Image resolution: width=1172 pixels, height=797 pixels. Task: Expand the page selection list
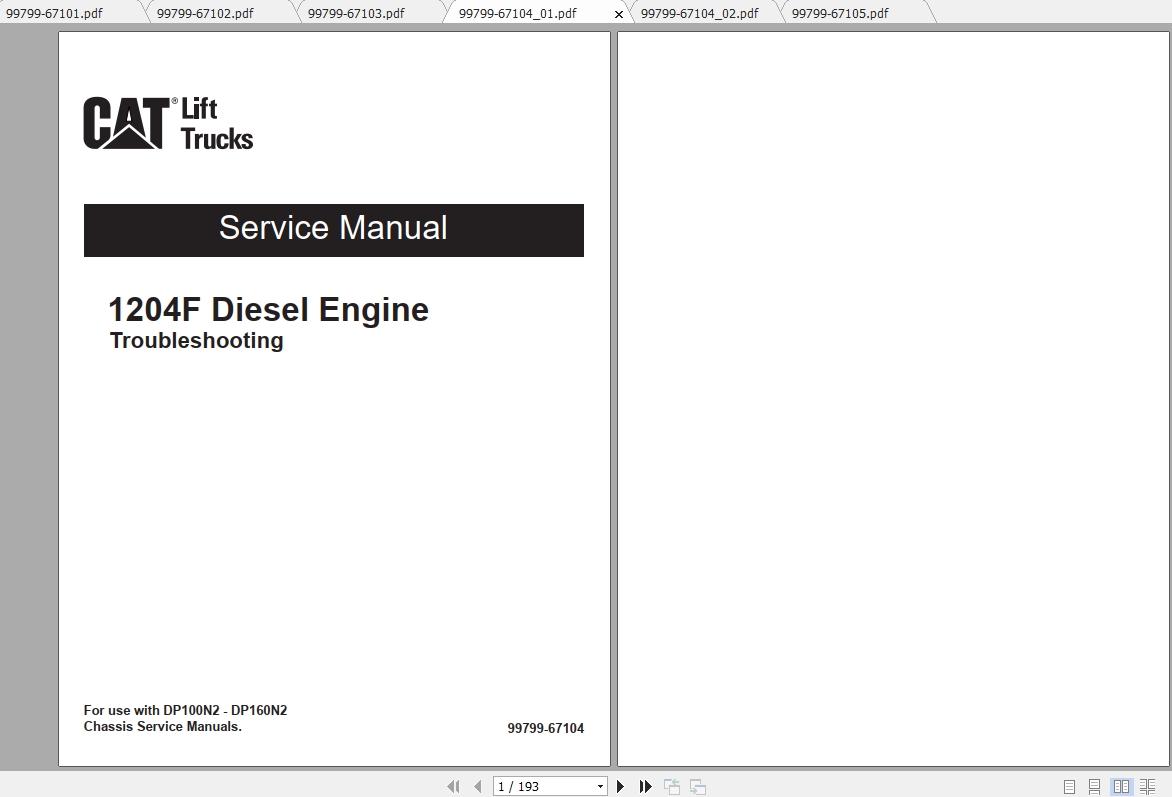coord(598,786)
